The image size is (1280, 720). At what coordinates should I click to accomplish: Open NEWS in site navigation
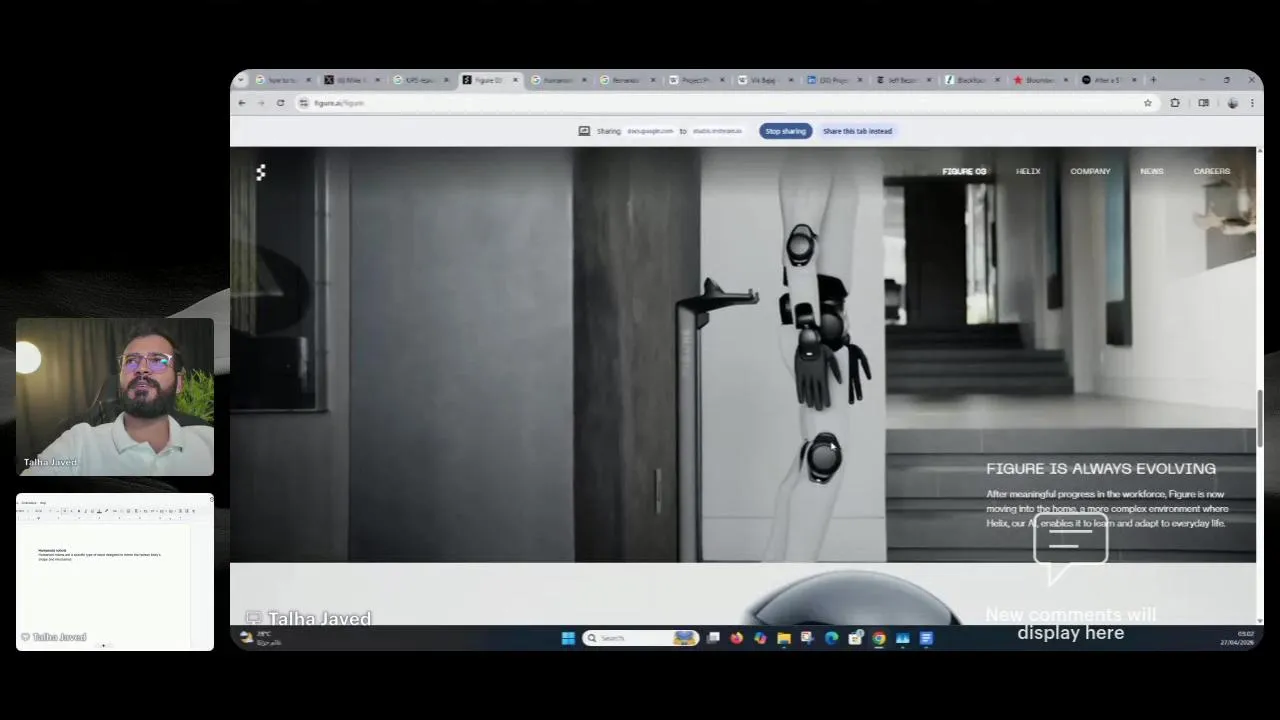1151,171
